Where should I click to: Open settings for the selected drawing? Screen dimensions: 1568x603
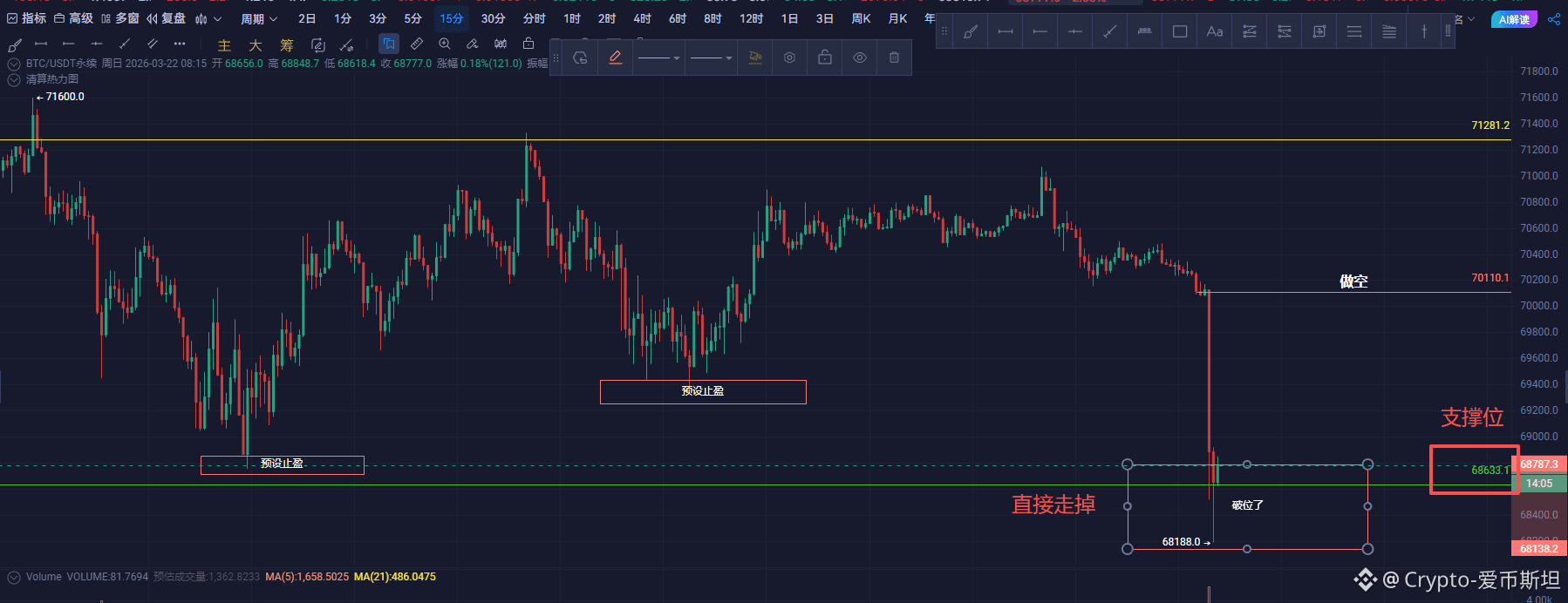pos(789,58)
